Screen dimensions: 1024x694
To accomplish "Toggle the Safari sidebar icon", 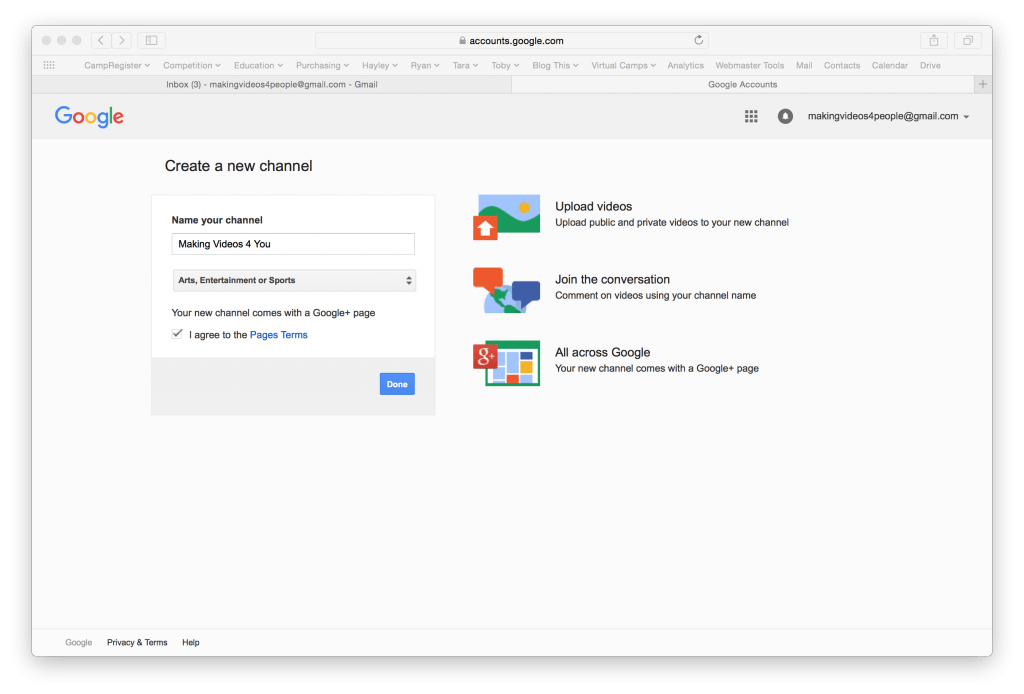I will (x=152, y=40).
